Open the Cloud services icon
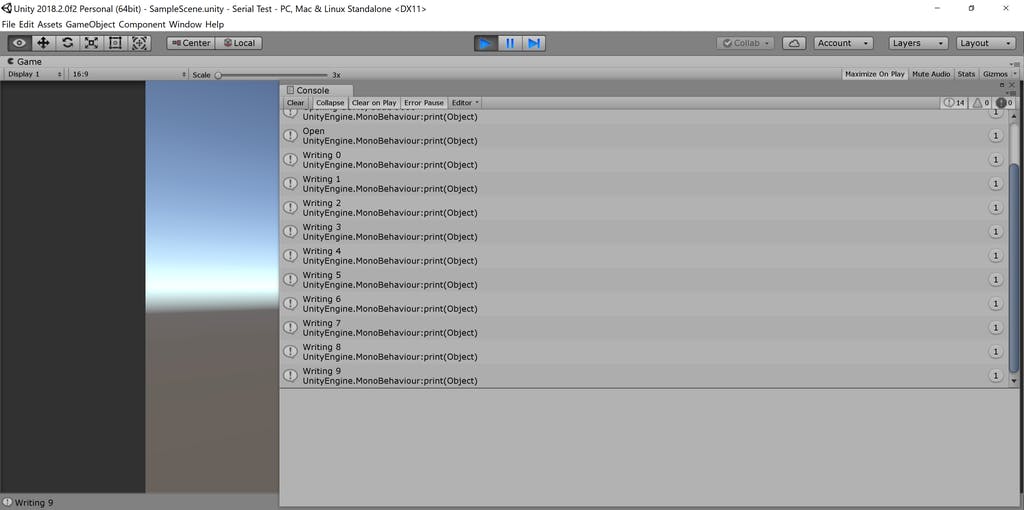Viewport: 1024px width, 510px height. point(794,43)
